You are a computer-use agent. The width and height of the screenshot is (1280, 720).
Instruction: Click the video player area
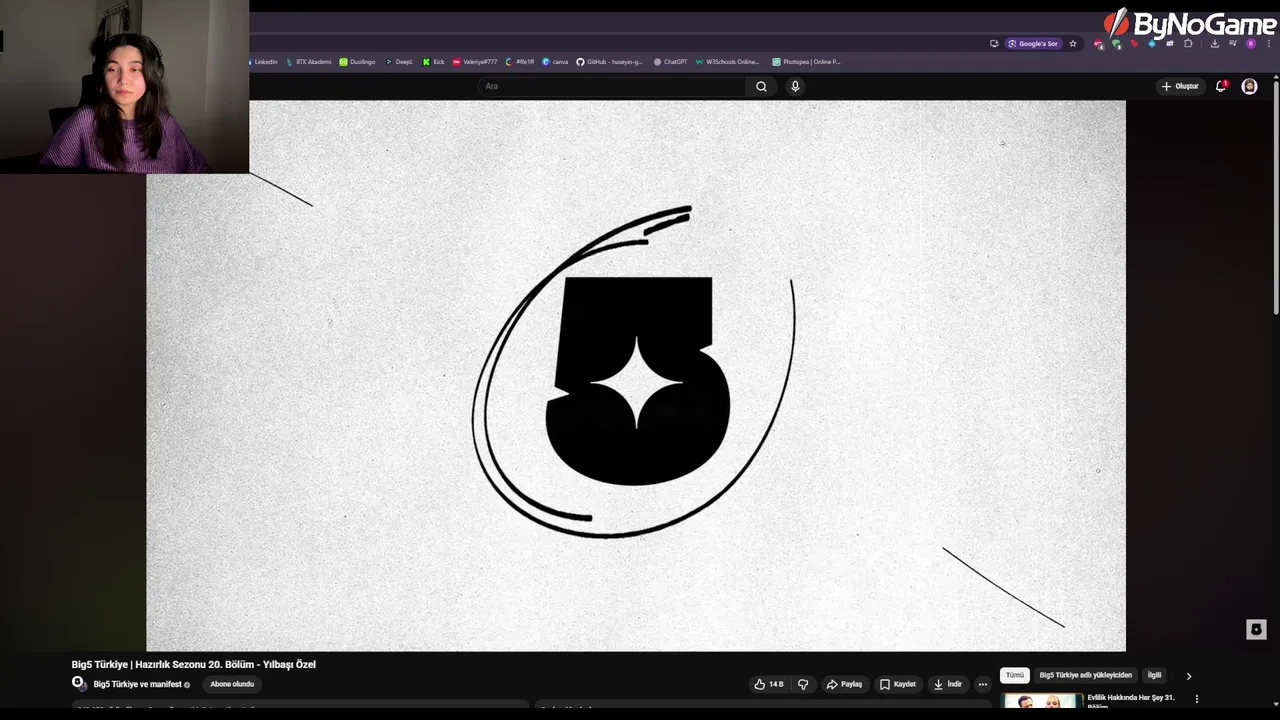click(636, 376)
